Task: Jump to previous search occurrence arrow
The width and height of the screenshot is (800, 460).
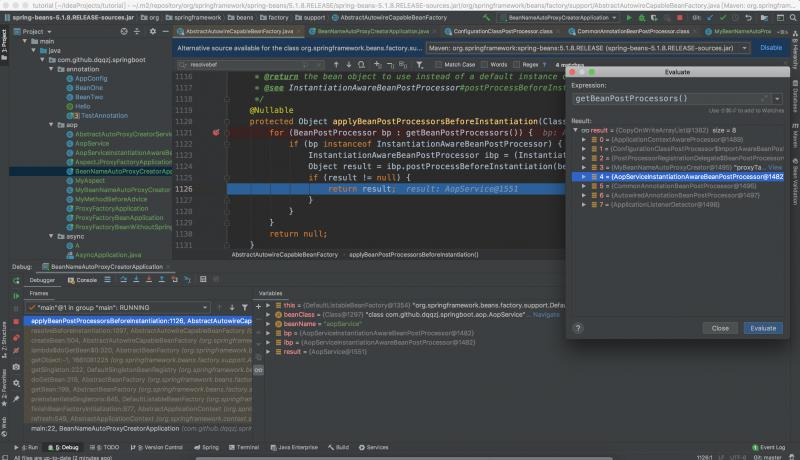Action: [336, 65]
